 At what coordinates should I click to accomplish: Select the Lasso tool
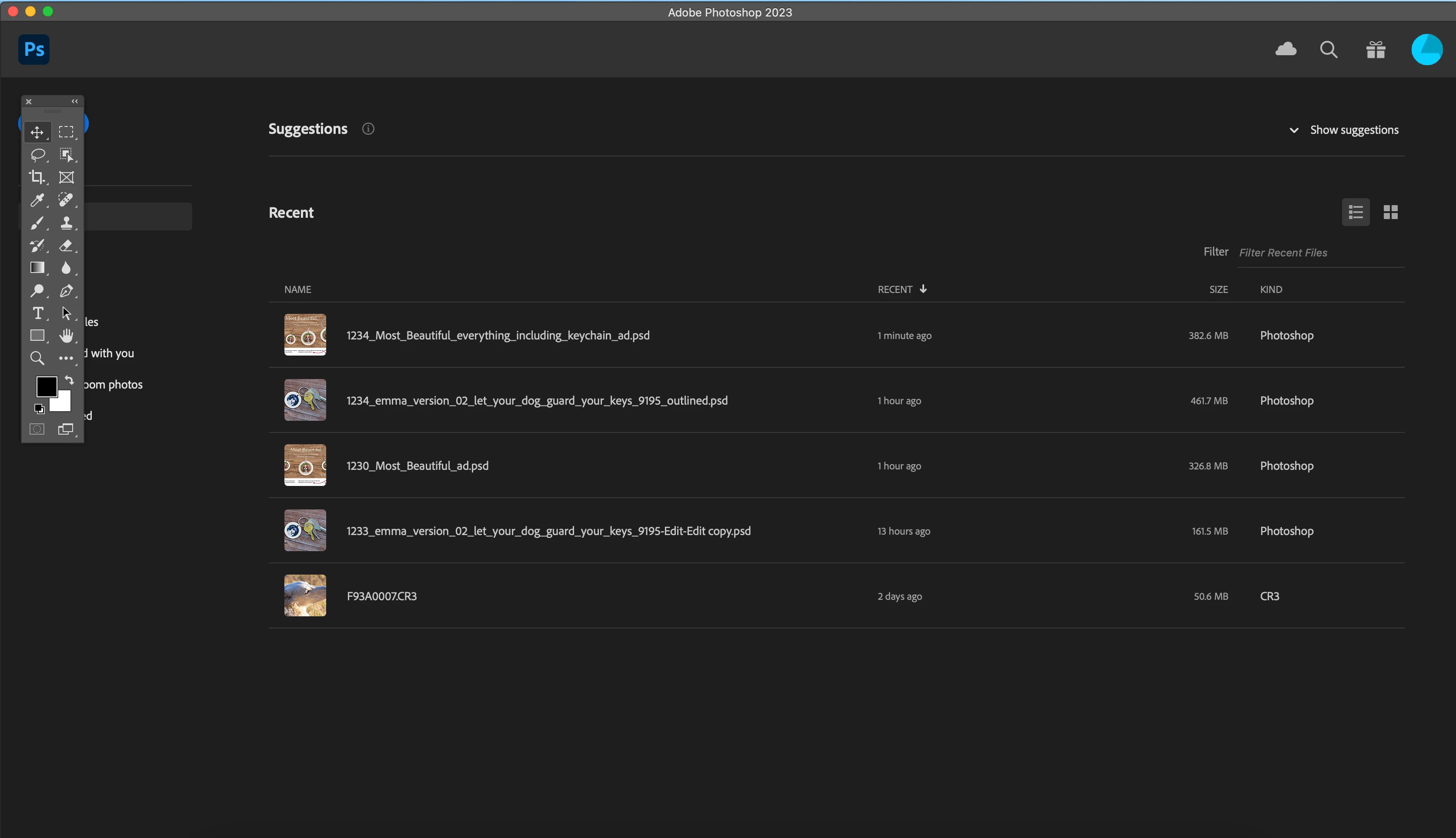[x=37, y=154]
